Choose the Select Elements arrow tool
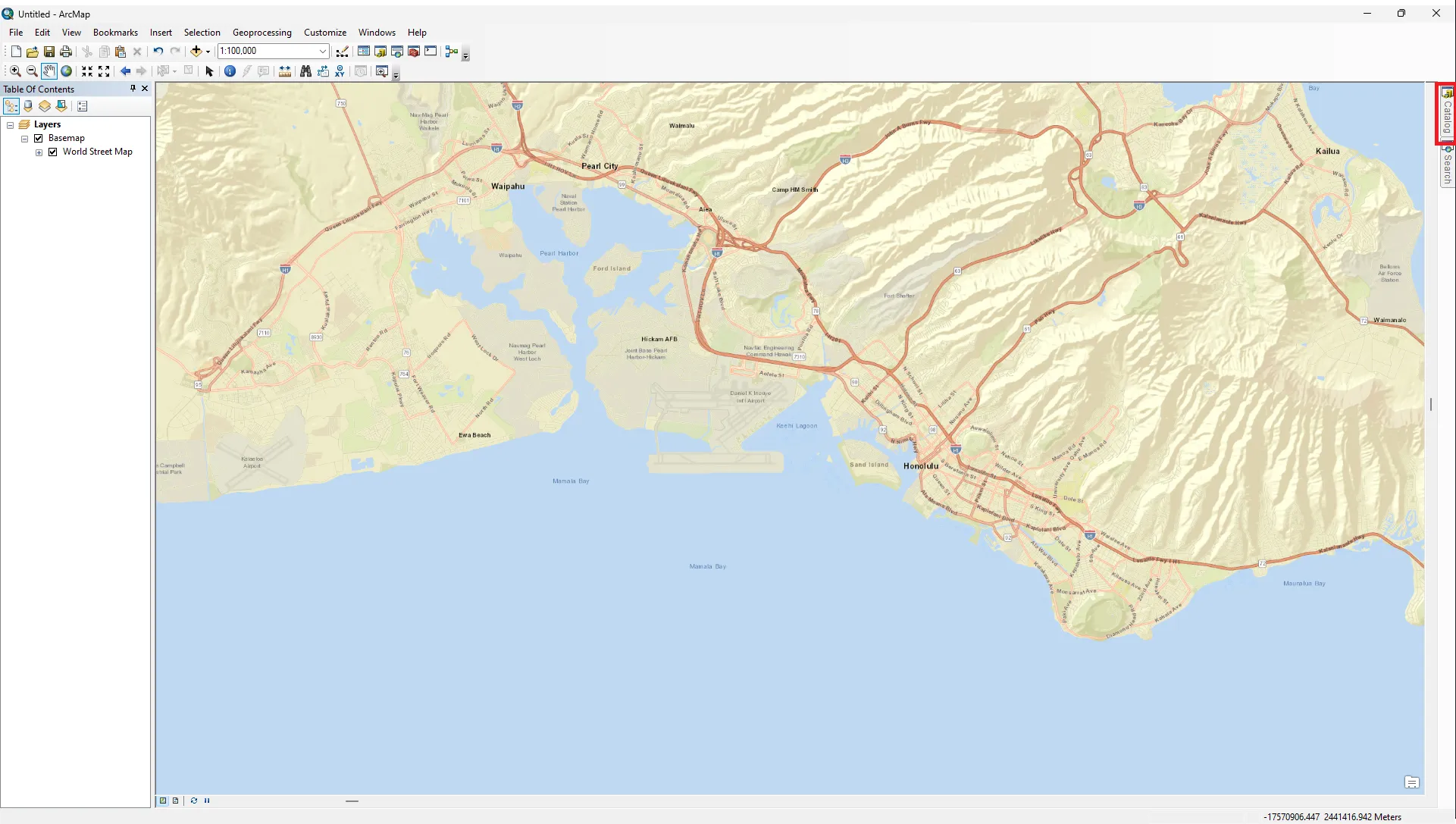 click(209, 71)
